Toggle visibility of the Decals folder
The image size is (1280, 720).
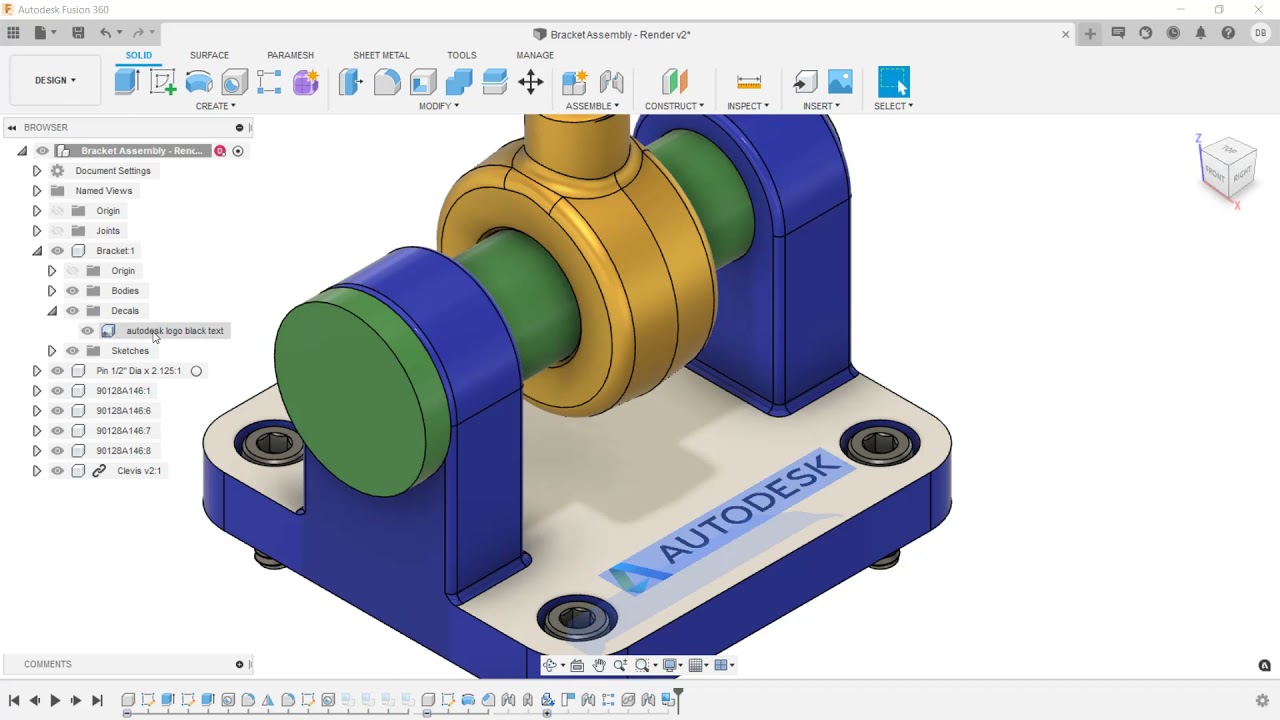(72, 311)
